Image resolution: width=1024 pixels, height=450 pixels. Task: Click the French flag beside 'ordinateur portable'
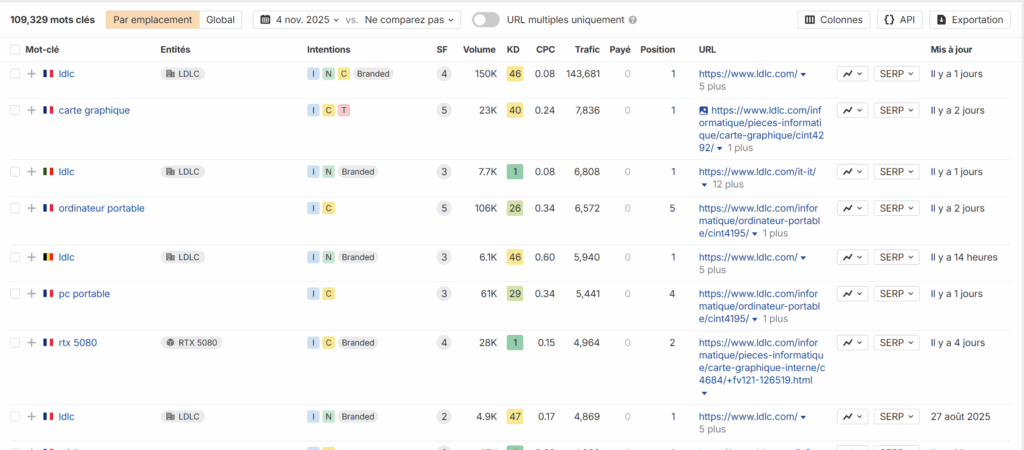(x=48, y=208)
